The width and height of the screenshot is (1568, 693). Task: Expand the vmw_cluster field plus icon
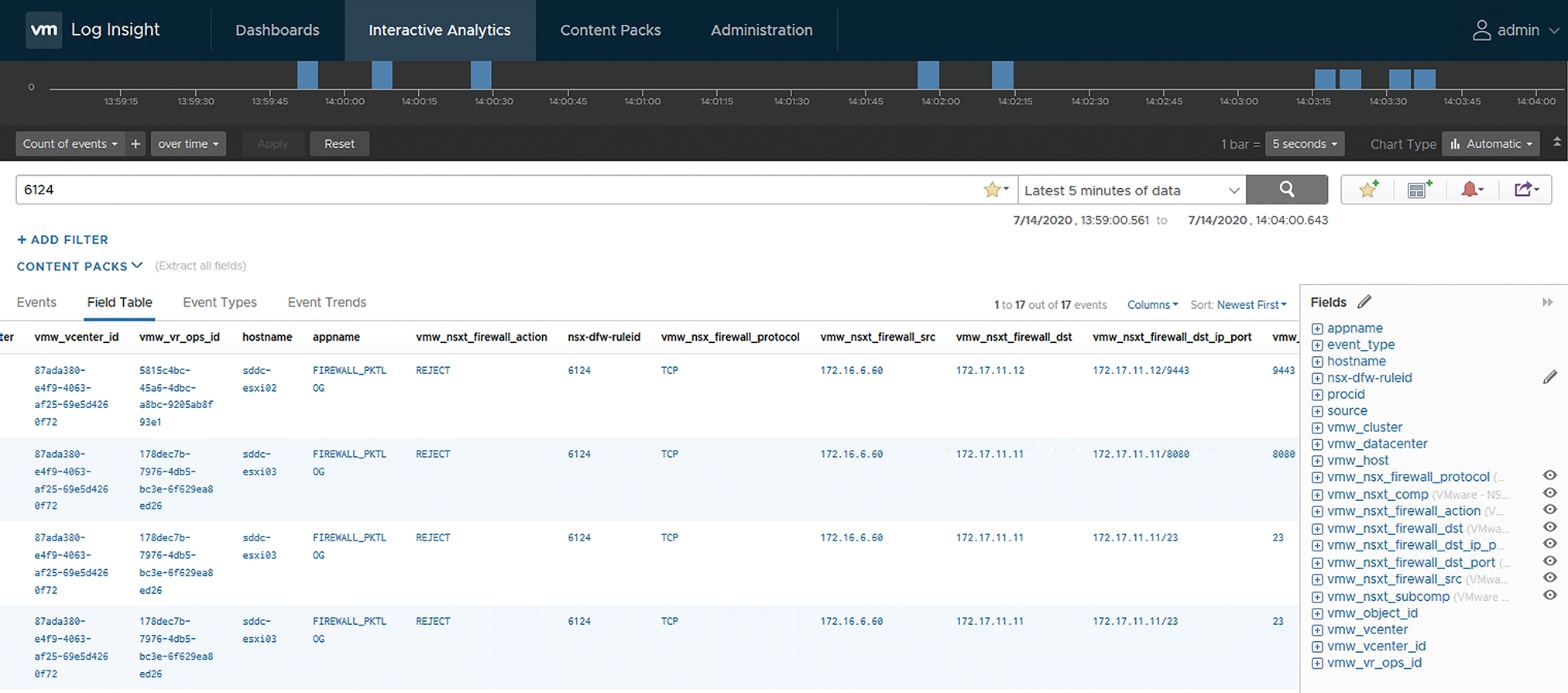[x=1317, y=427]
